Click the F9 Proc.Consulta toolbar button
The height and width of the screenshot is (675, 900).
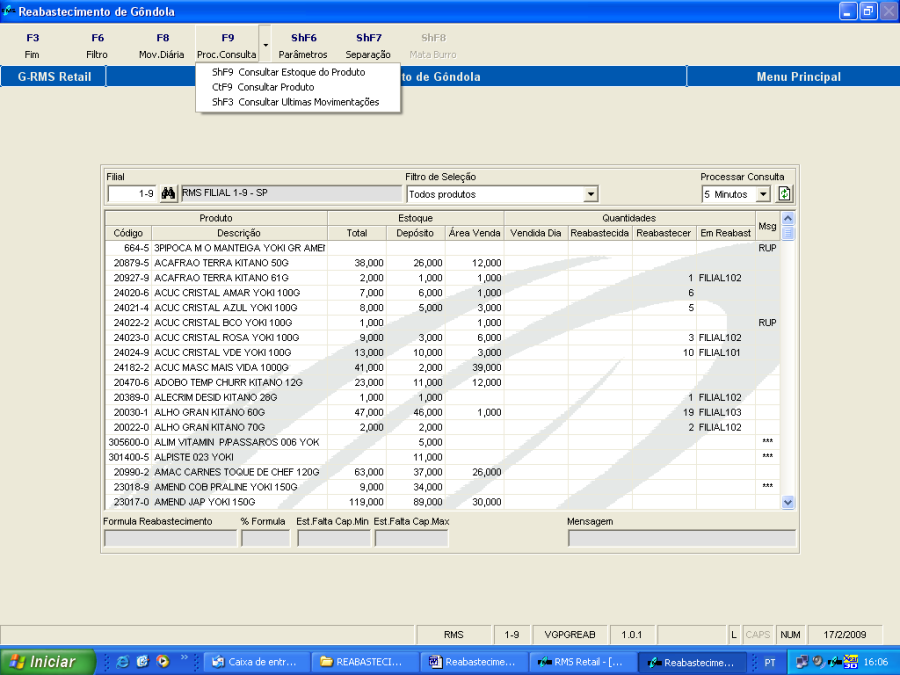pos(227,46)
